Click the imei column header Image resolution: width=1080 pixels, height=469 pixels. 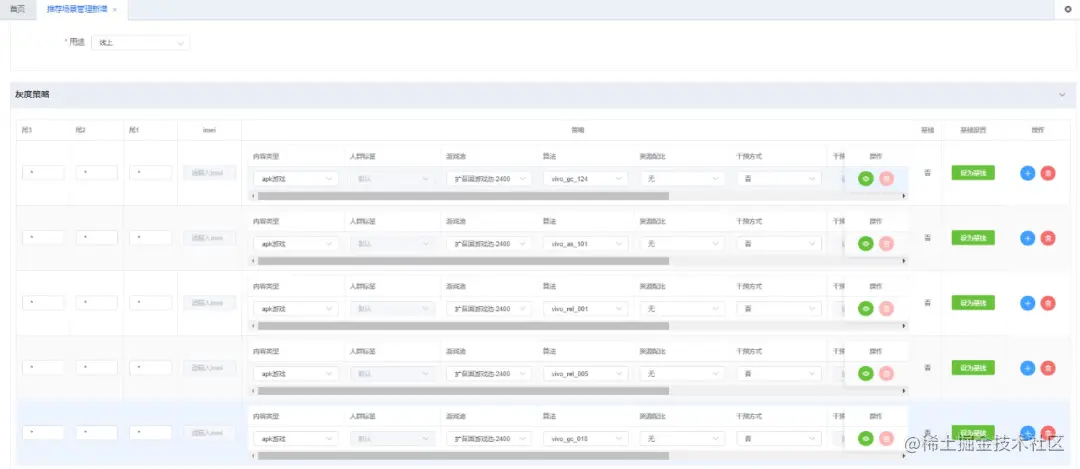click(209, 130)
